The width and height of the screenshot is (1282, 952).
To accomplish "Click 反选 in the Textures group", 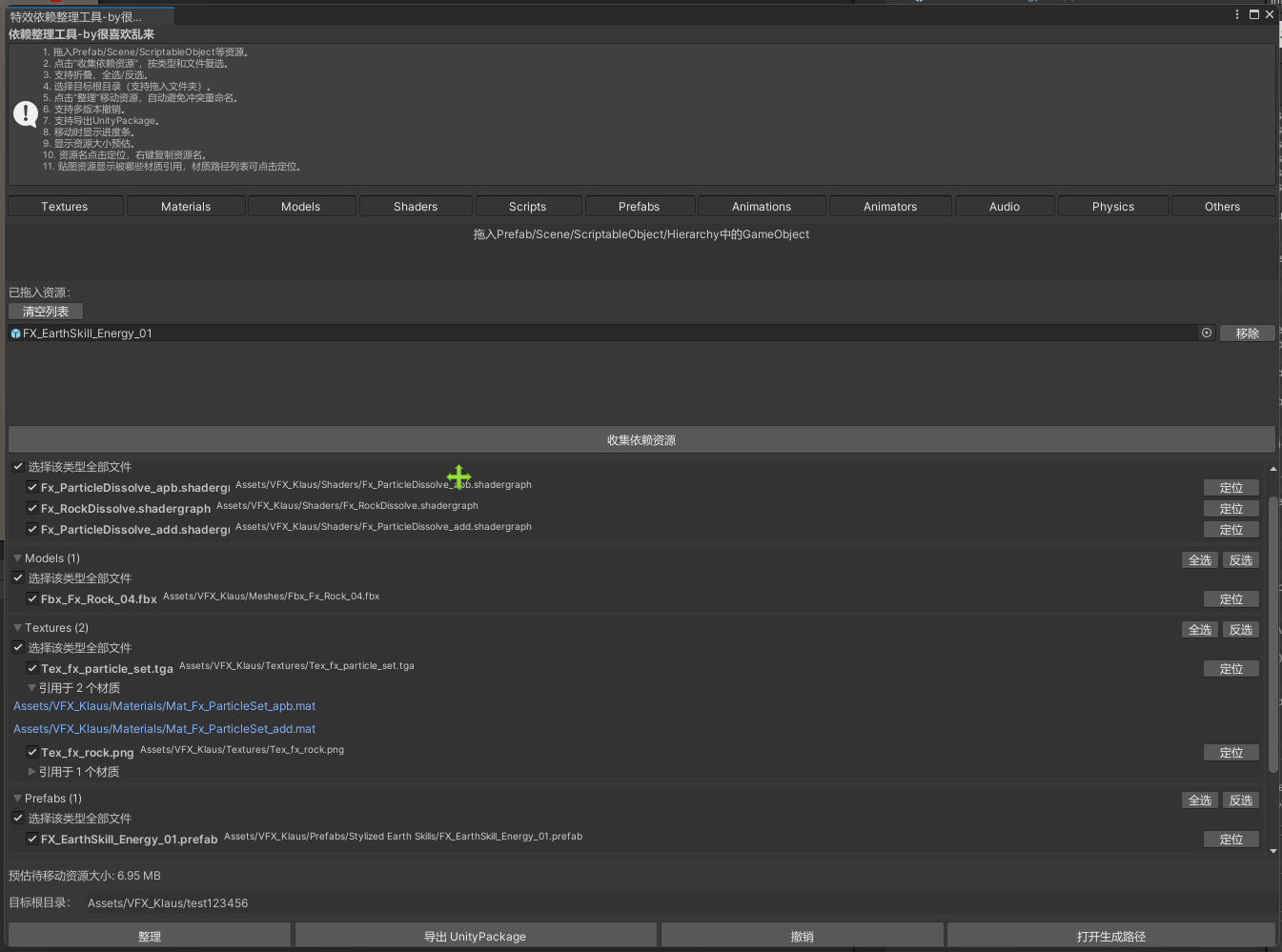I will [x=1241, y=629].
